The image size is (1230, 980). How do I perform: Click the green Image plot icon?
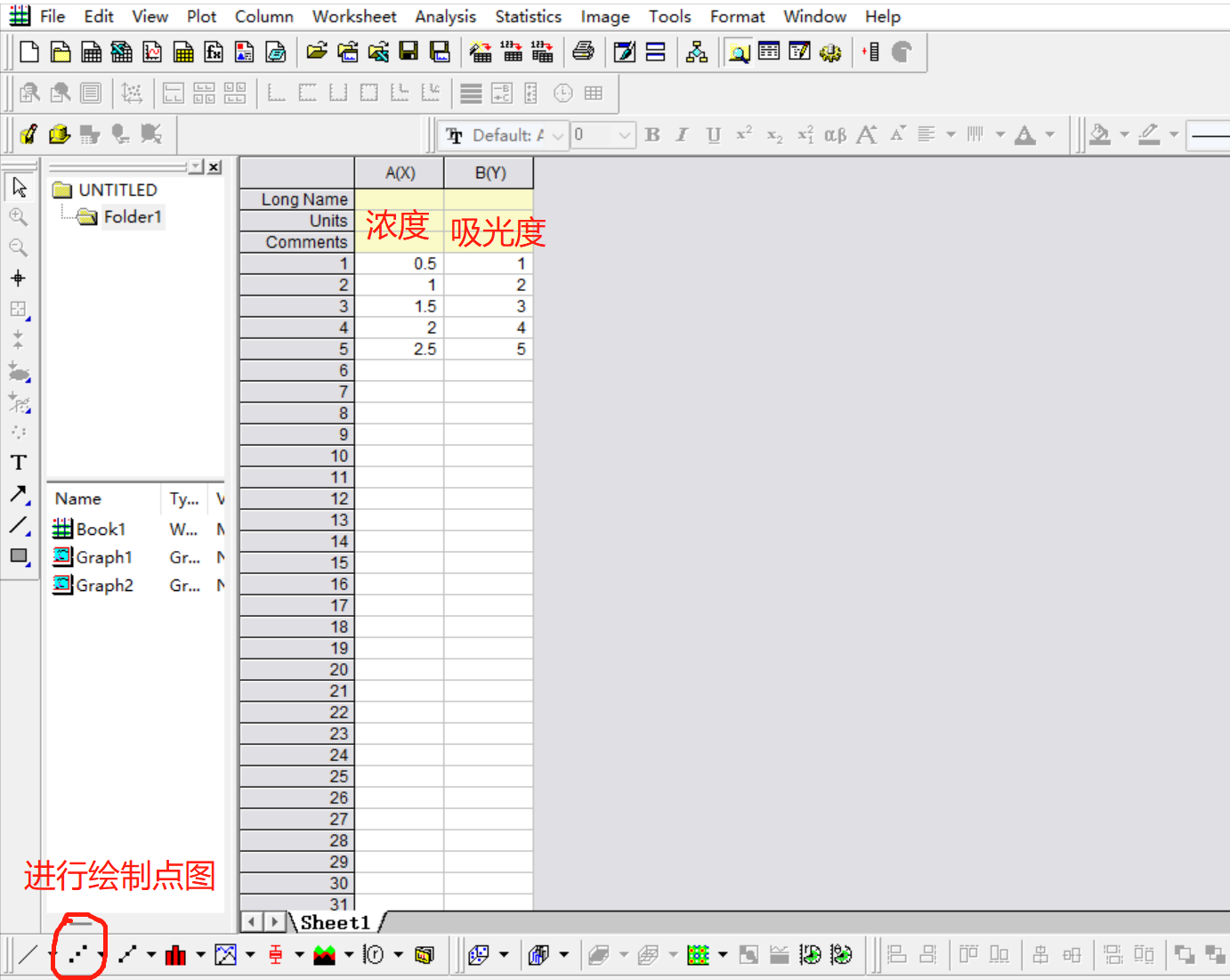(x=699, y=955)
